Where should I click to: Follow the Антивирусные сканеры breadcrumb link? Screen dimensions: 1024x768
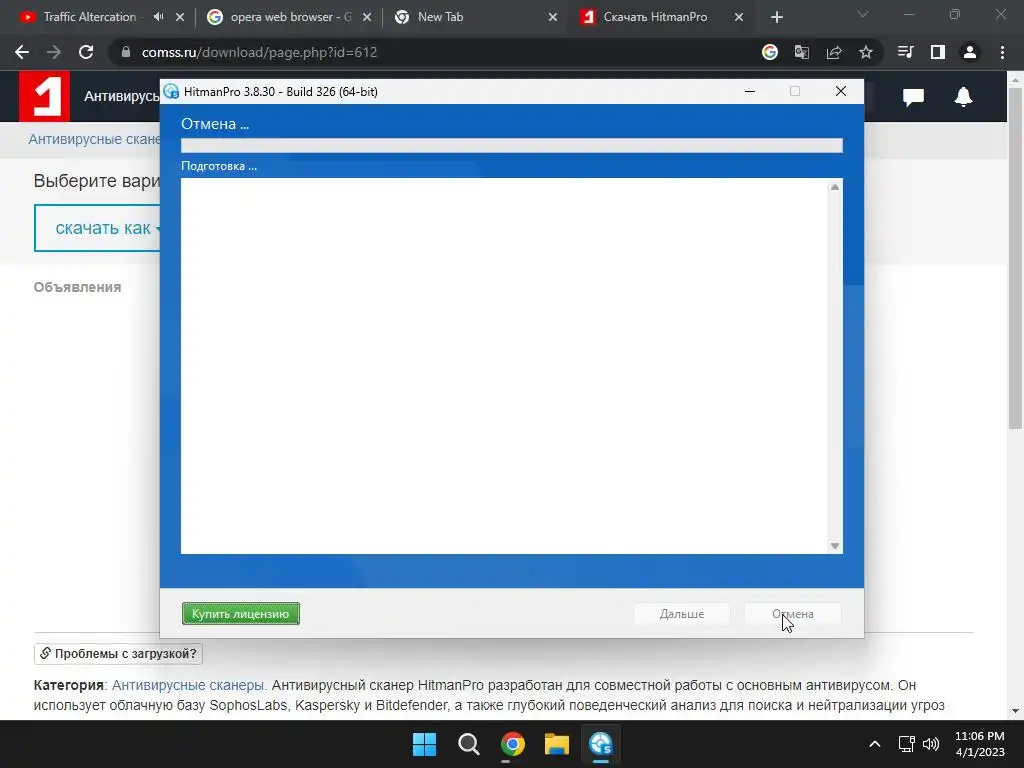[94, 139]
